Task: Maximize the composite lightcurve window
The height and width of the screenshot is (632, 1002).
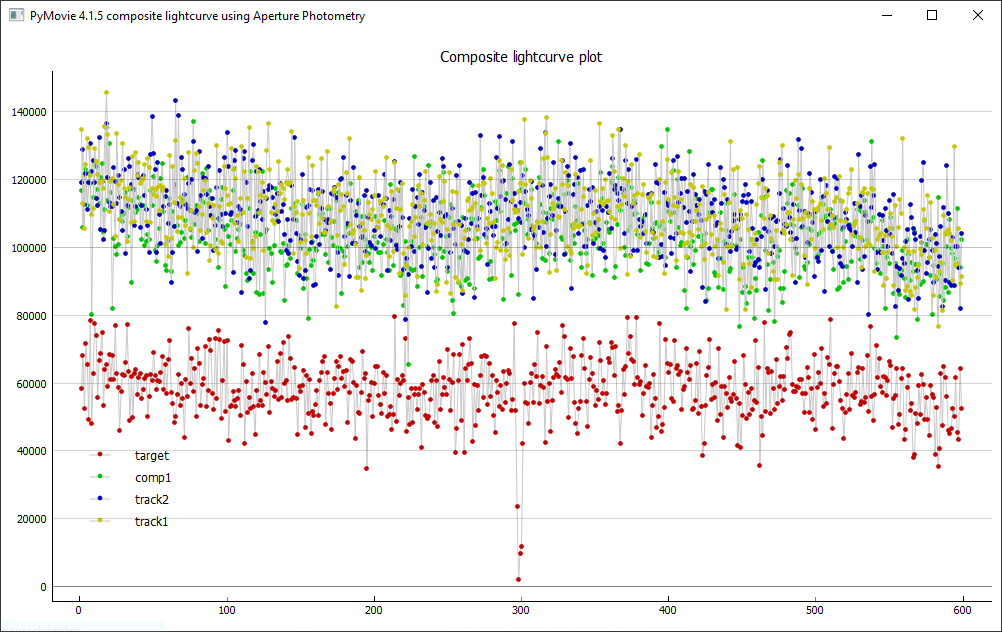Action: [932, 16]
